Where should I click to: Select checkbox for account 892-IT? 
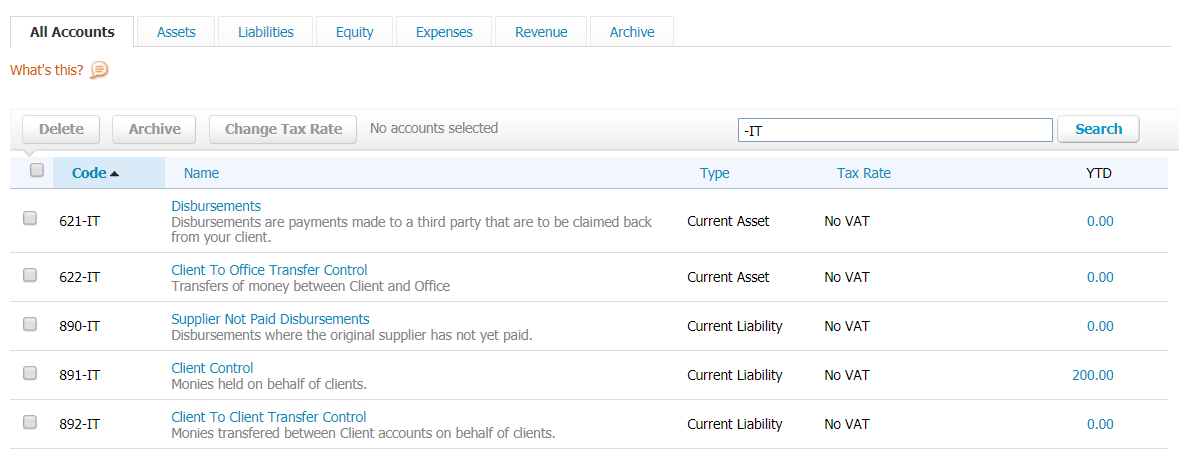tap(30, 422)
